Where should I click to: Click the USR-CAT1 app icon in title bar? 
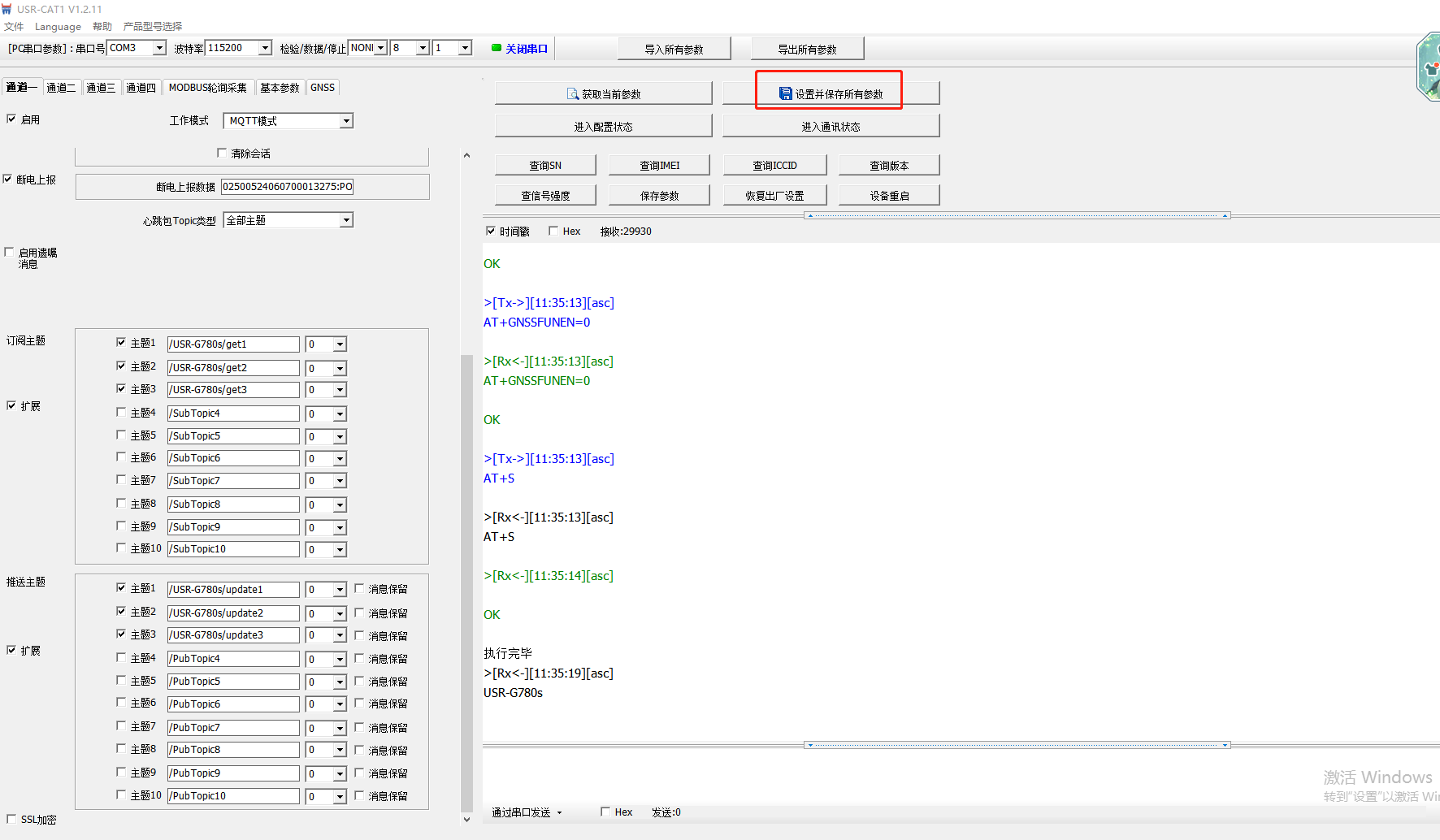click(x=7, y=9)
